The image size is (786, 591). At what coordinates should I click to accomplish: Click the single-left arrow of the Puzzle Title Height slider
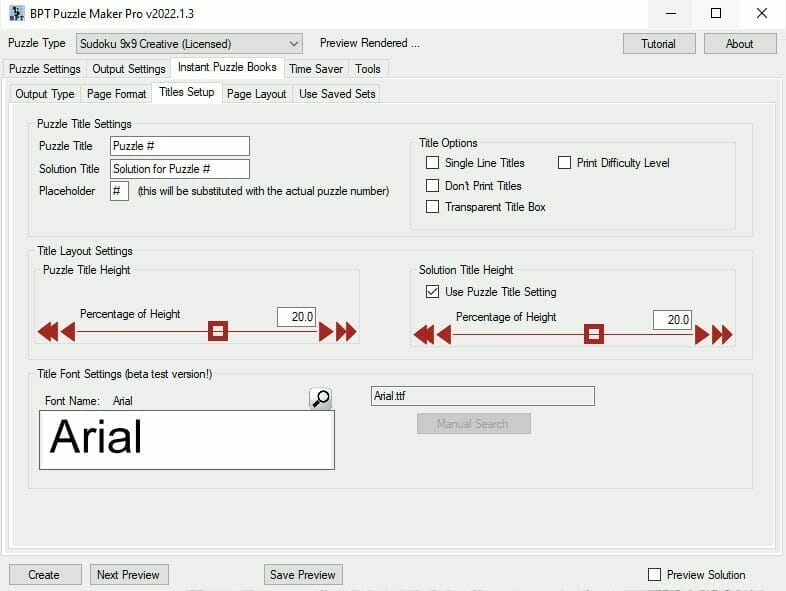point(68,331)
